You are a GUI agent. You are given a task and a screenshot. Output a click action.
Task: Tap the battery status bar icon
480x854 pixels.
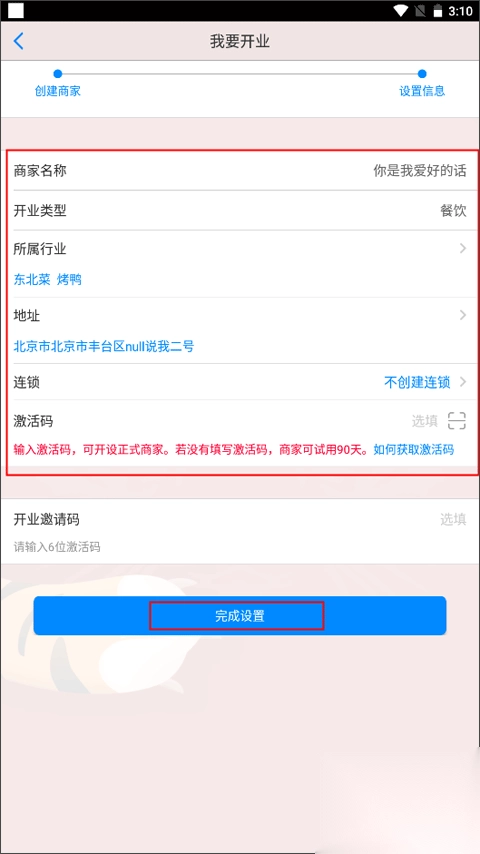[438, 10]
